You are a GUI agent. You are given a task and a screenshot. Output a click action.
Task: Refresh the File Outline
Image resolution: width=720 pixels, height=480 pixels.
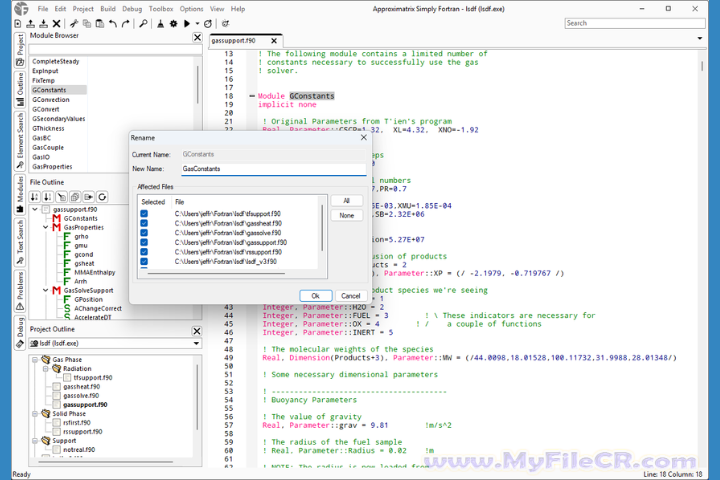[x=102, y=197]
